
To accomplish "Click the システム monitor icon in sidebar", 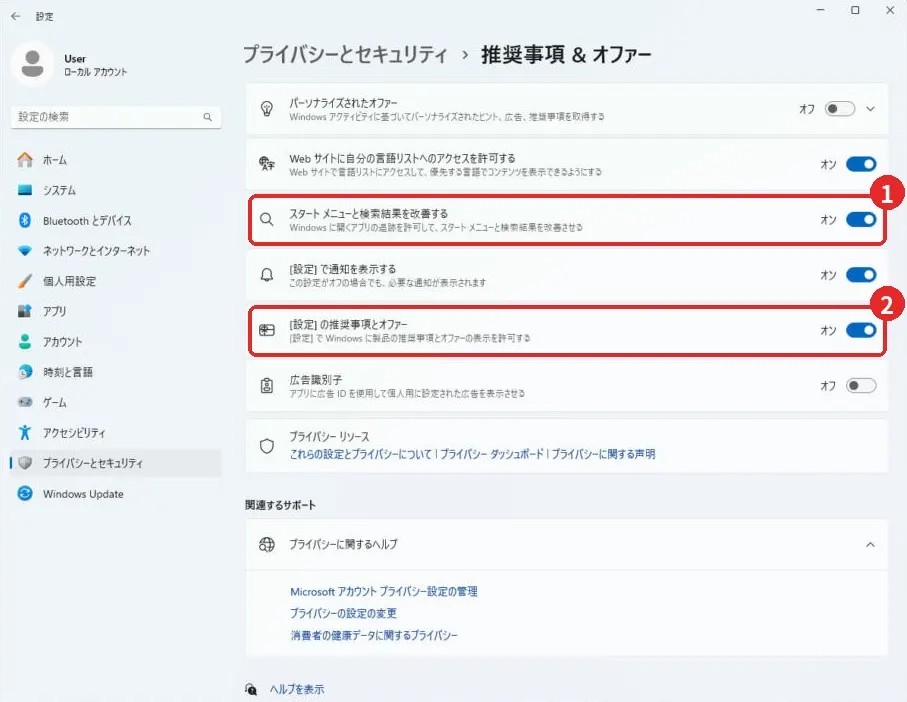I will pos(25,190).
